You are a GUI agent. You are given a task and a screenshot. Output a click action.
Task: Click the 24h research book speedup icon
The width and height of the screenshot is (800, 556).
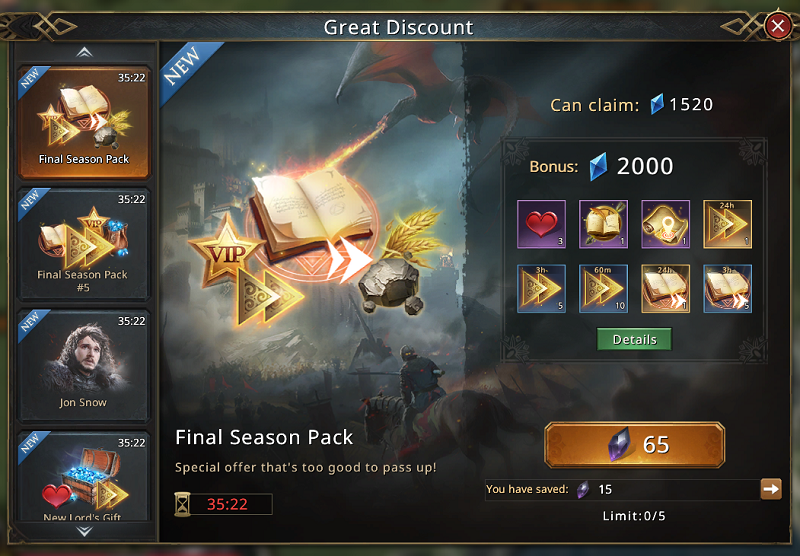(x=665, y=288)
